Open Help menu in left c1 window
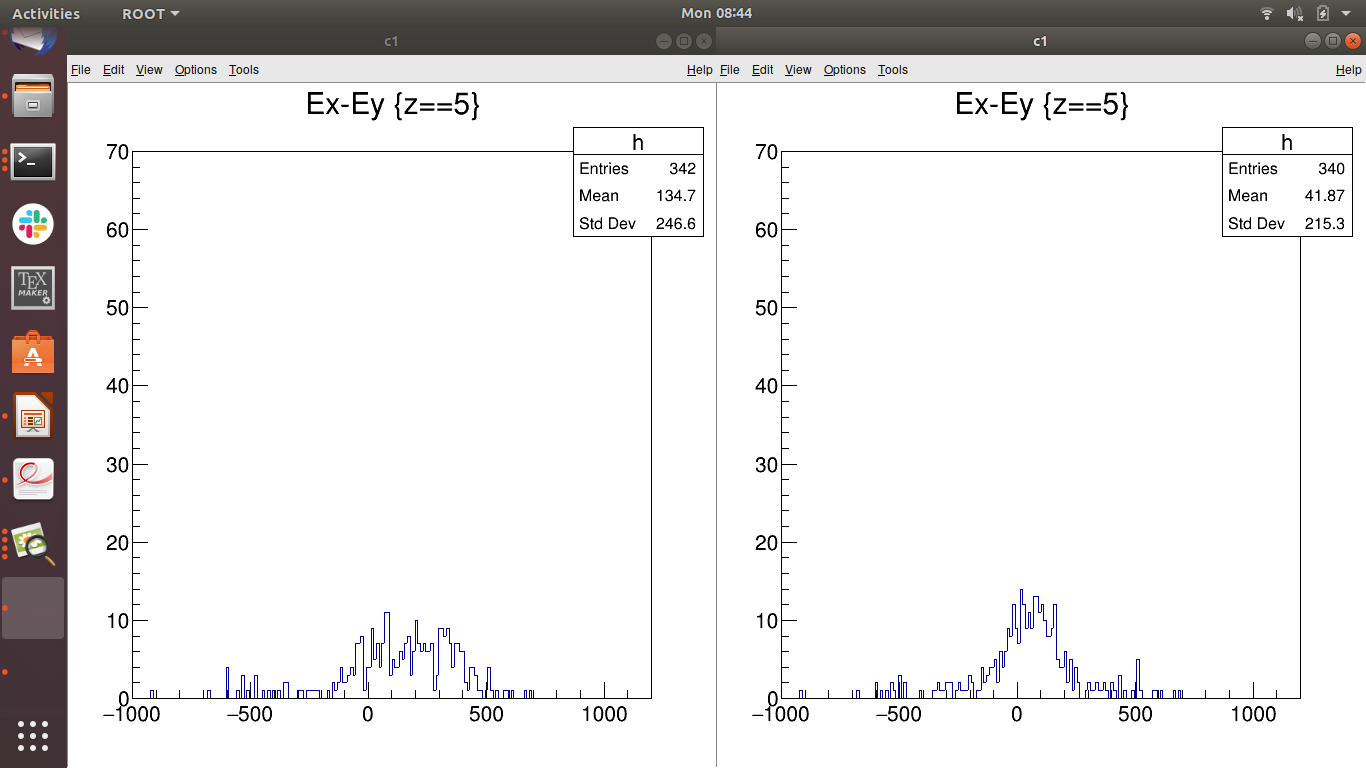The height and width of the screenshot is (768, 1366). coord(700,69)
